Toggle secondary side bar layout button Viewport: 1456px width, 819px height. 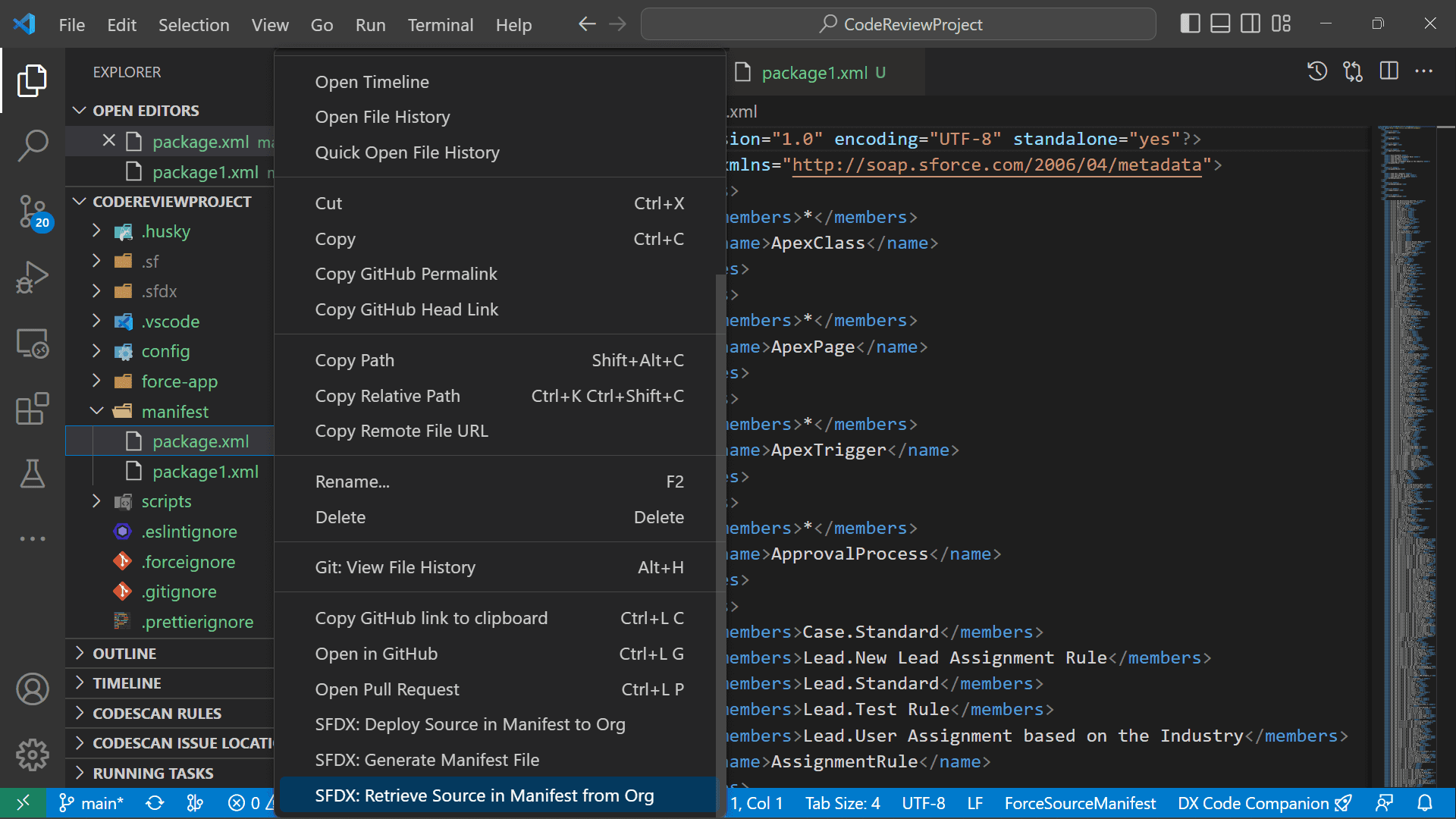[x=1250, y=24]
